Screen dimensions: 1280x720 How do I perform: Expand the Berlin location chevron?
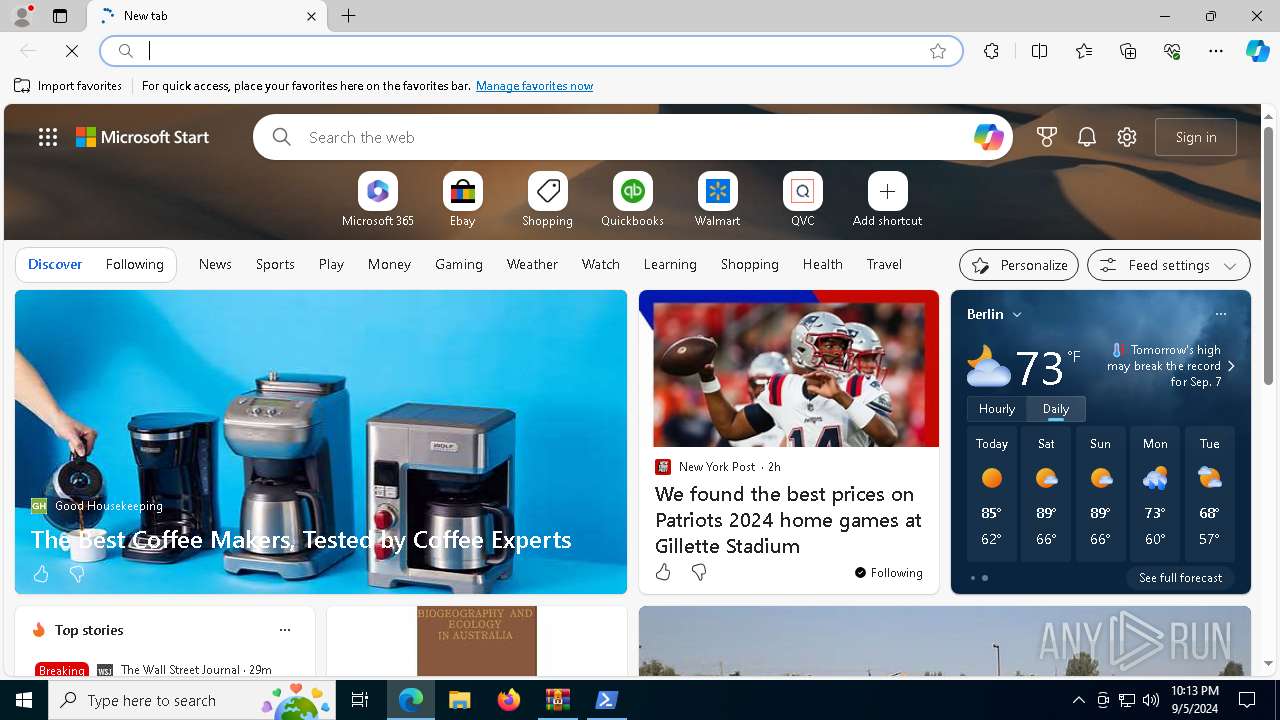(1017, 314)
